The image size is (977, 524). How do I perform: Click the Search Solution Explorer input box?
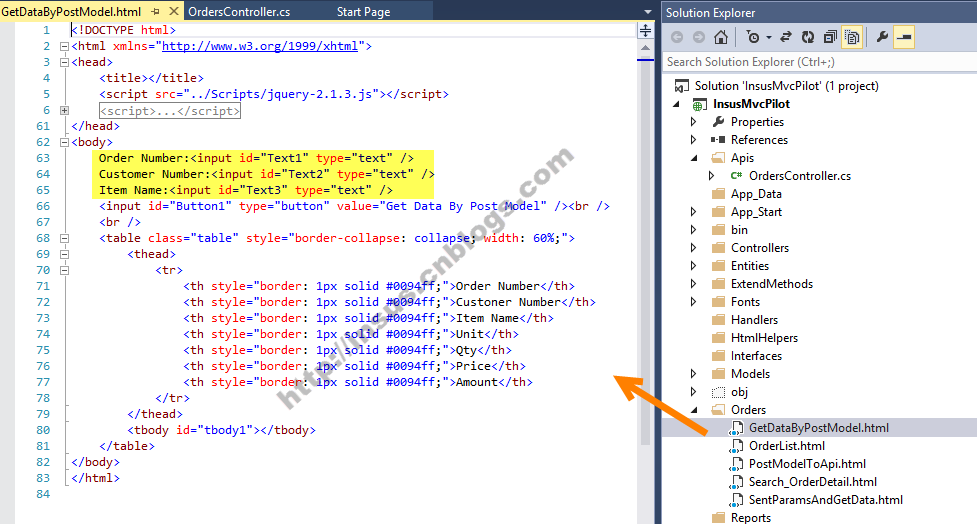[x=819, y=62]
